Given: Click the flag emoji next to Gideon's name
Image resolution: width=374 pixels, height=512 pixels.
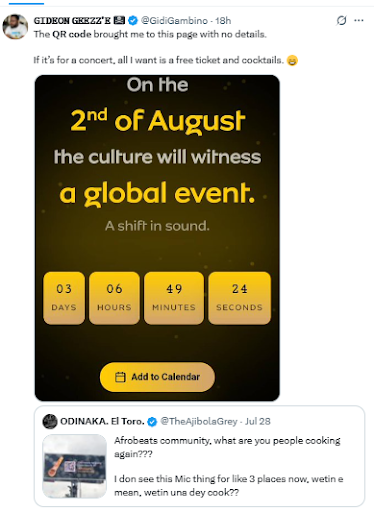Looking at the screenshot, I should [x=119, y=21].
